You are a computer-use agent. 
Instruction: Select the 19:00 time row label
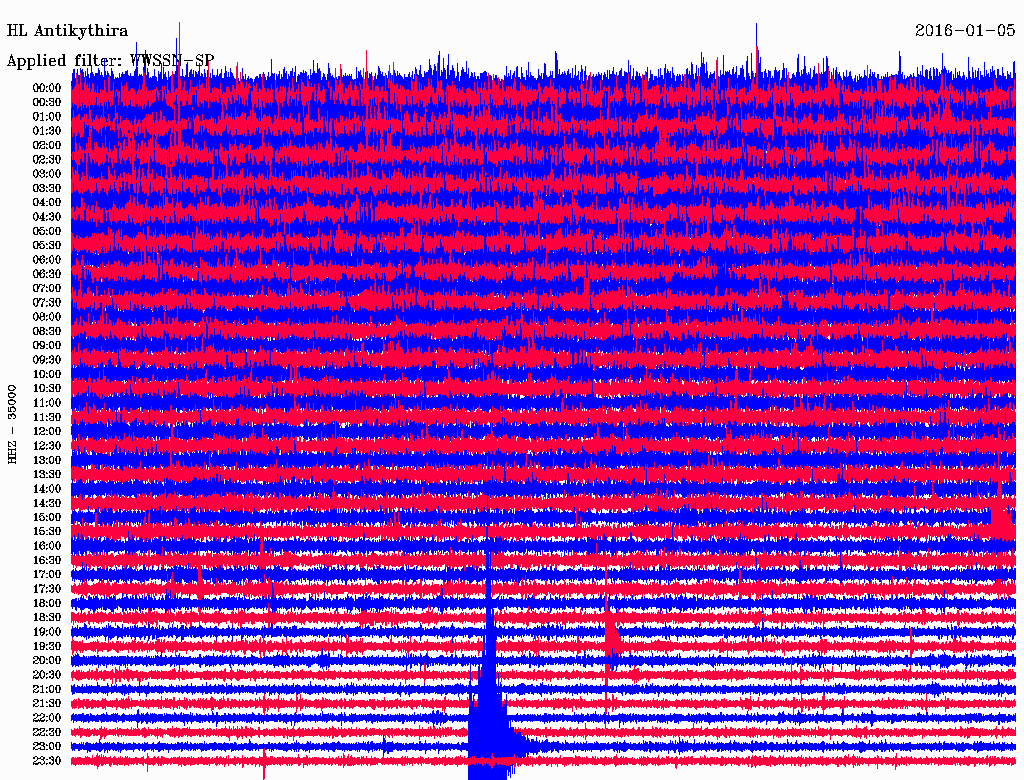point(47,632)
